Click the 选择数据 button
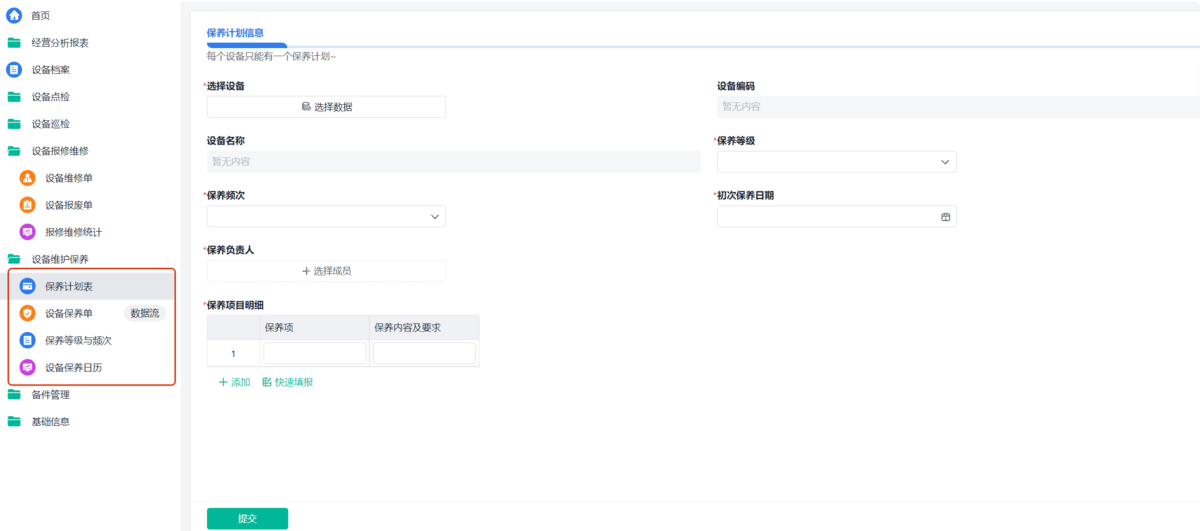This screenshot has height=531, width=1200. 326,107
